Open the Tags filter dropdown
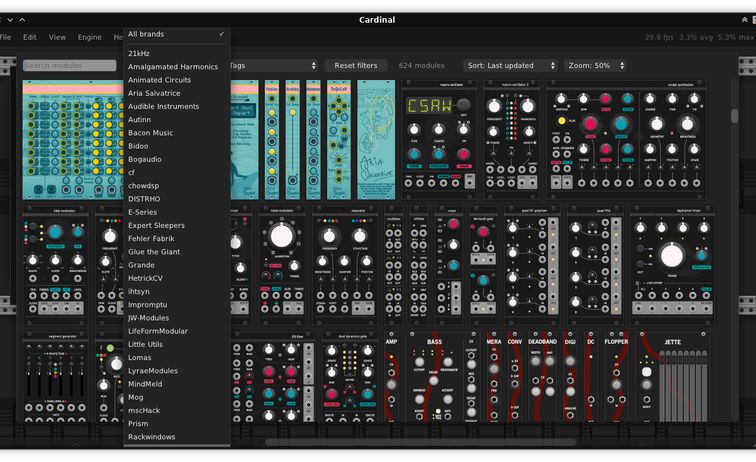Image resolution: width=756 pixels, height=462 pixels. pos(272,66)
